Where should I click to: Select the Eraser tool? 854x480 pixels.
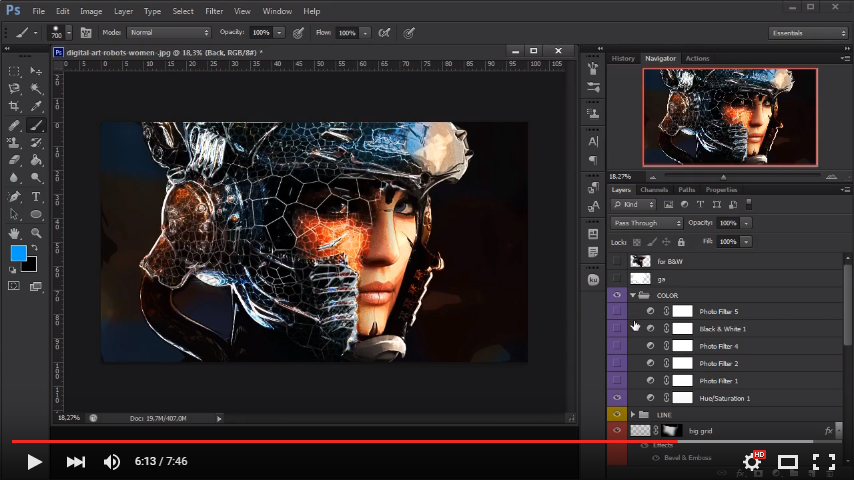coord(14,160)
